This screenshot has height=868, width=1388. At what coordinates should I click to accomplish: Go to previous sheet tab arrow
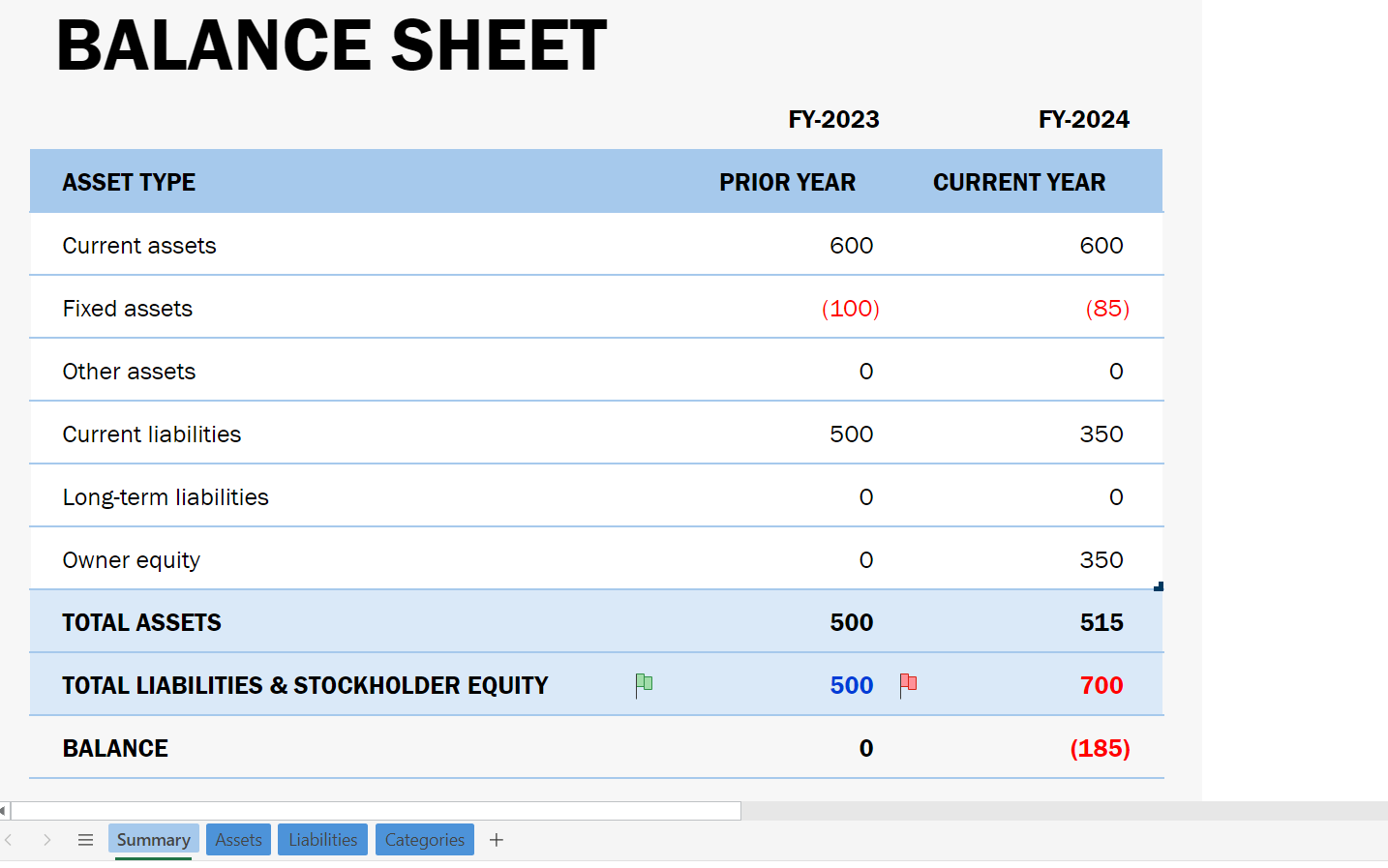[9, 840]
